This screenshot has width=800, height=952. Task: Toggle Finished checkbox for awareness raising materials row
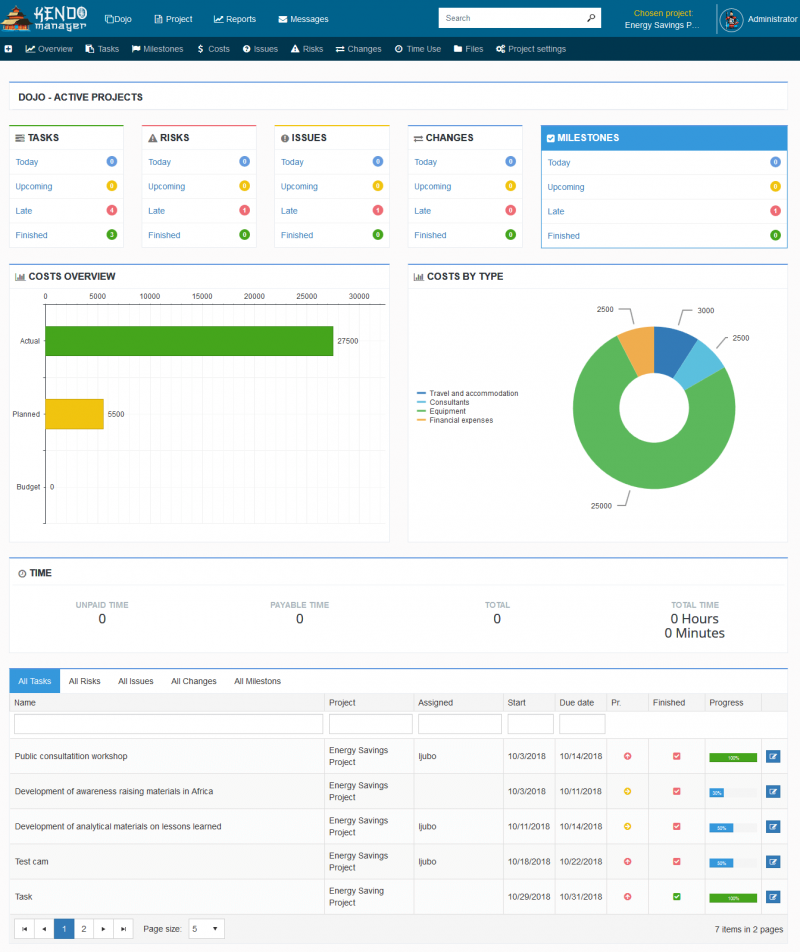pos(676,792)
